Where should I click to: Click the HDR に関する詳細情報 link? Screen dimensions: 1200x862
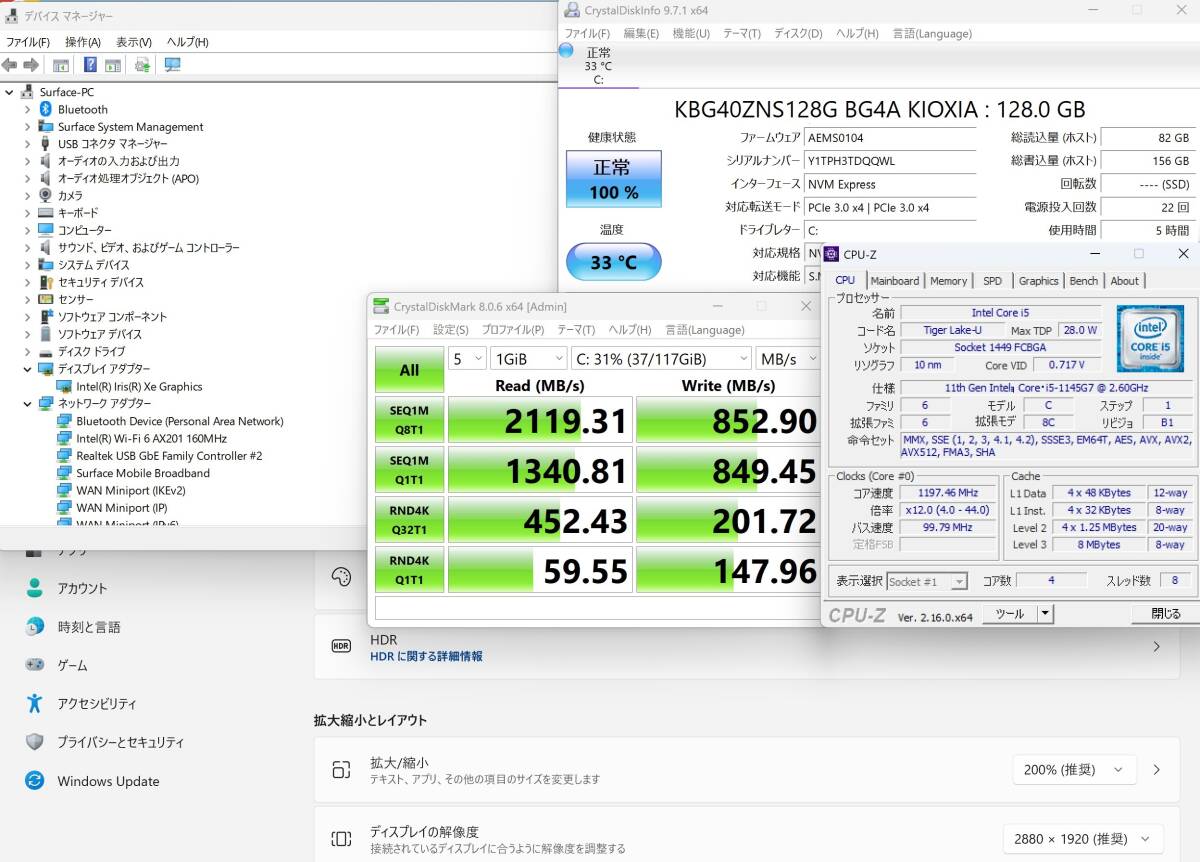426,657
